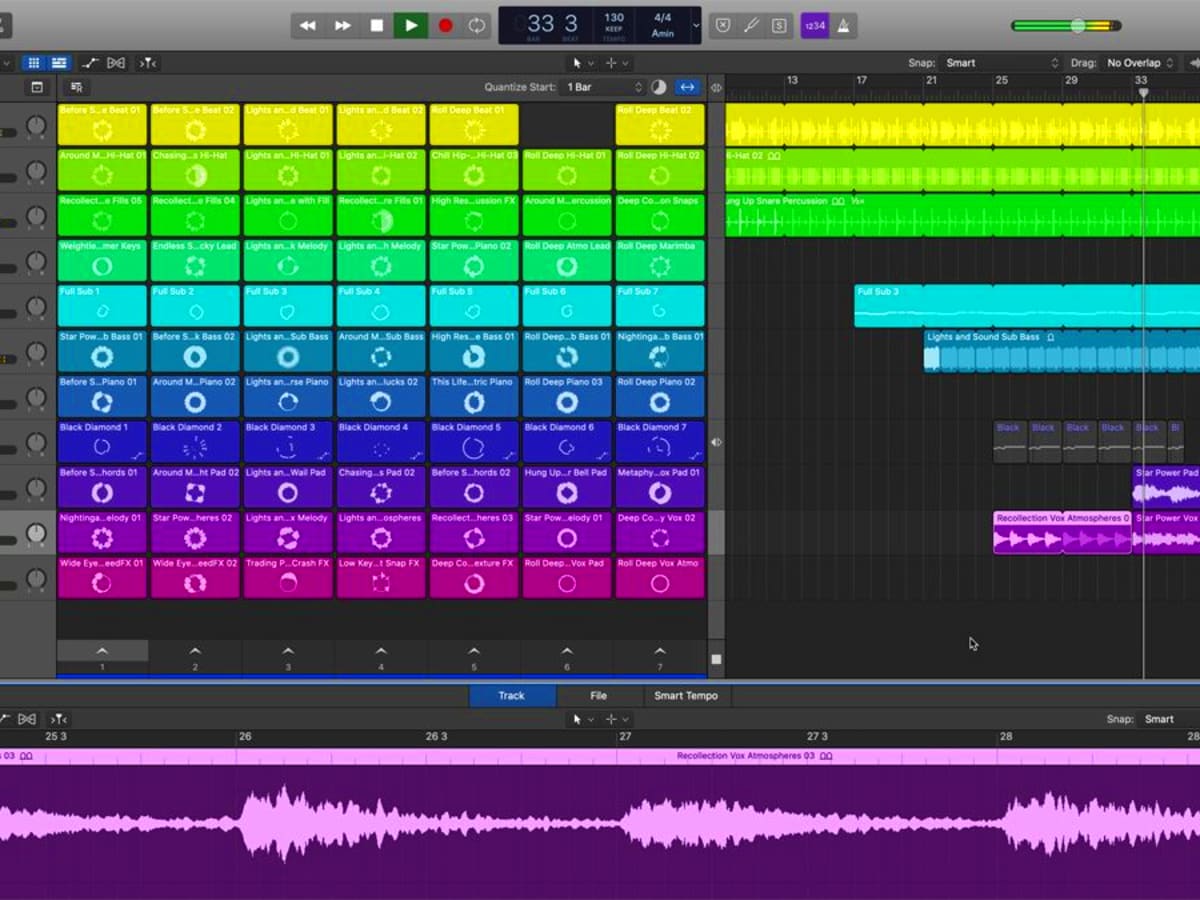Viewport: 1200px width, 900px height.
Task: Switch to the Tracks view icon
Action: [58, 62]
